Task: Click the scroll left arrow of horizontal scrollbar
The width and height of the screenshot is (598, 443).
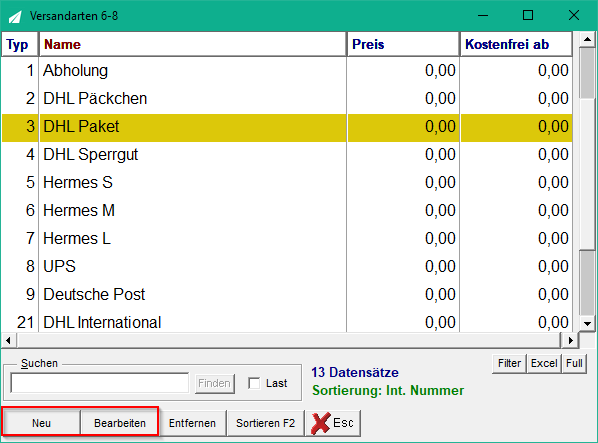Action: [x=9, y=340]
